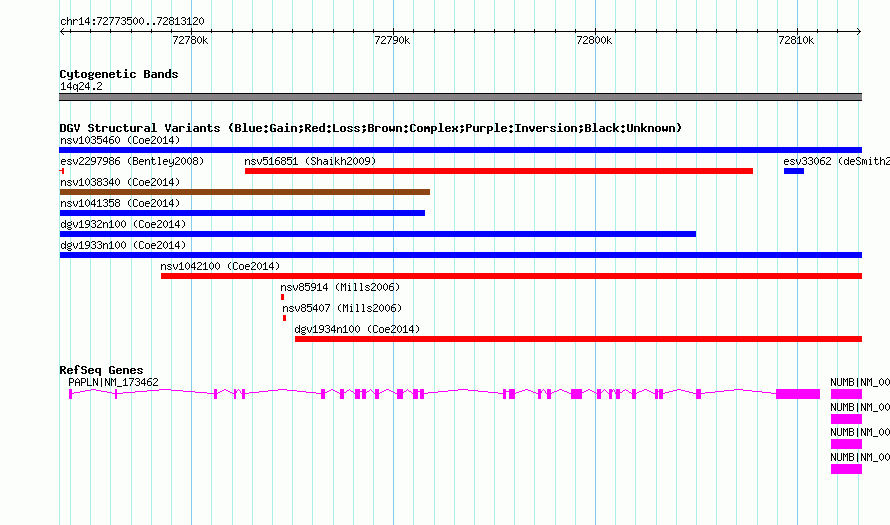Click the Cytogenetic Bands track title
The width and height of the screenshot is (890, 525).
pos(119,74)
